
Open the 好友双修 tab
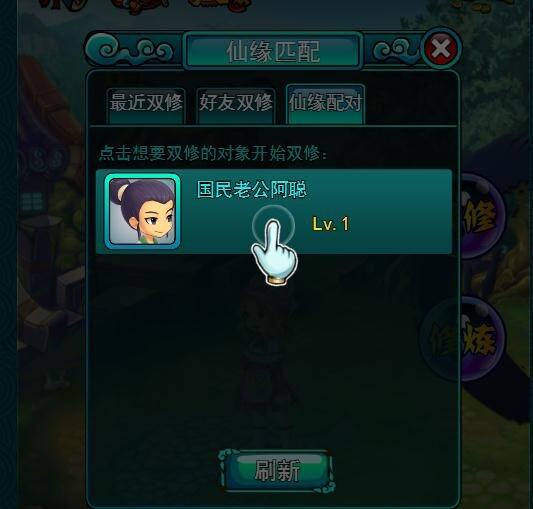(236, 105)
